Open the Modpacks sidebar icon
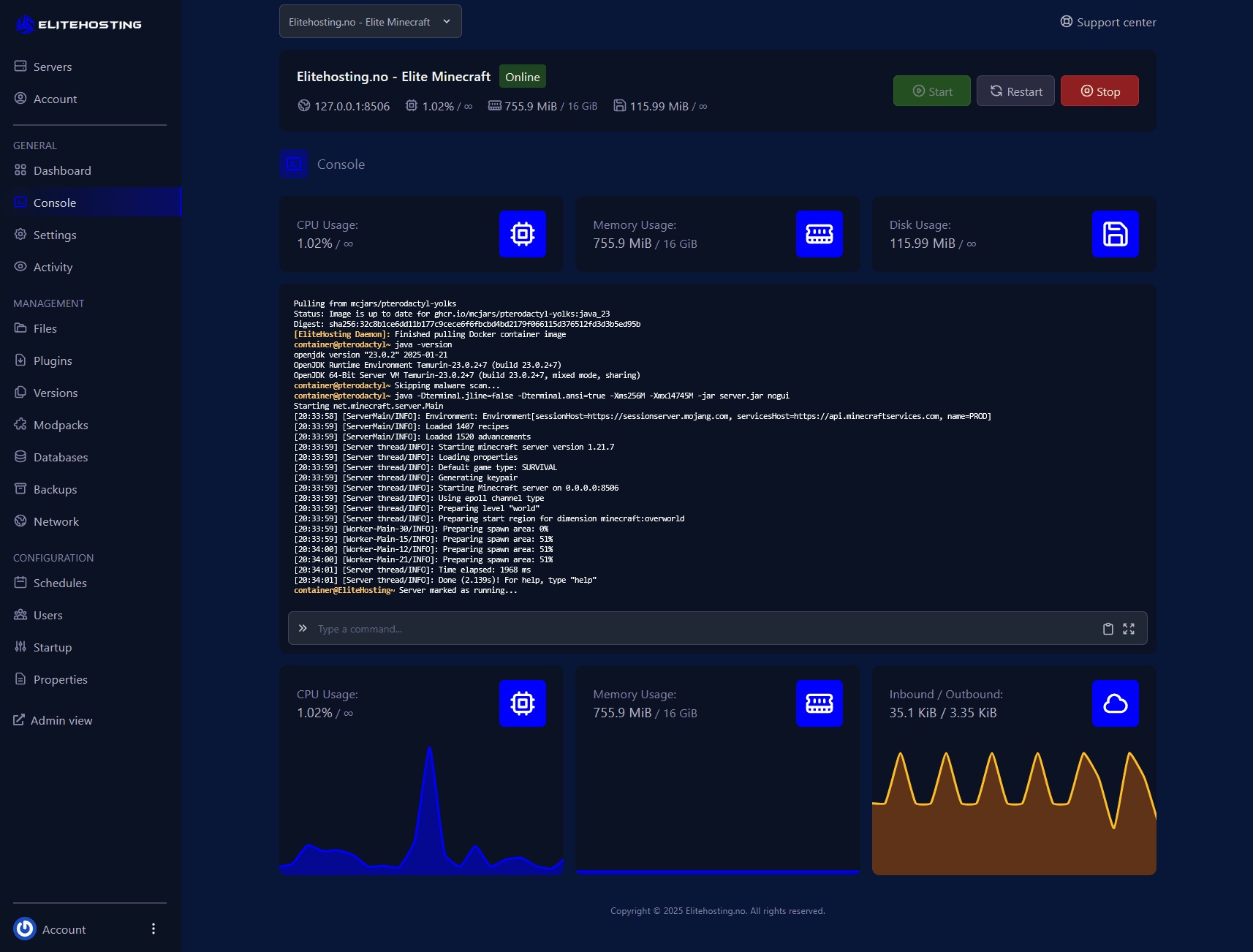 pyautogui.click(x=21, y=425)
